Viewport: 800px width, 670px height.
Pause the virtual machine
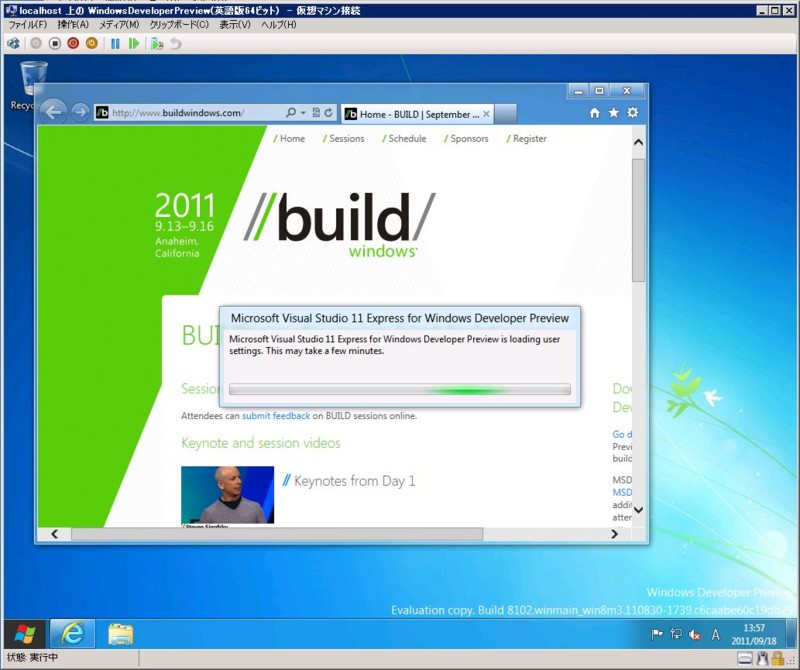pyautogui.click(x=115, y=43)
